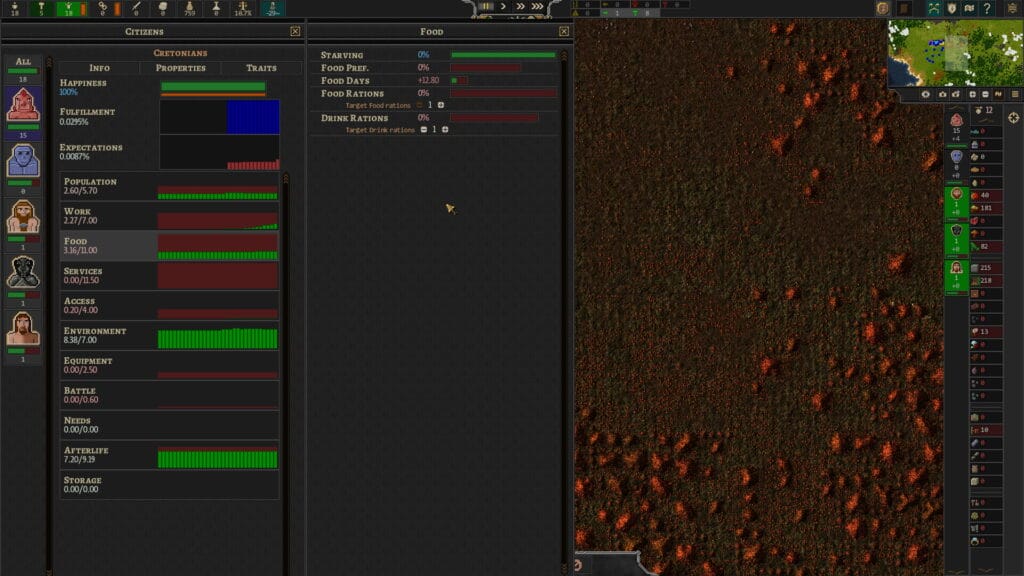Select the Afterlife stat row
The width and height of the screenshot is (1024, 576).
(x=170, y=455)
